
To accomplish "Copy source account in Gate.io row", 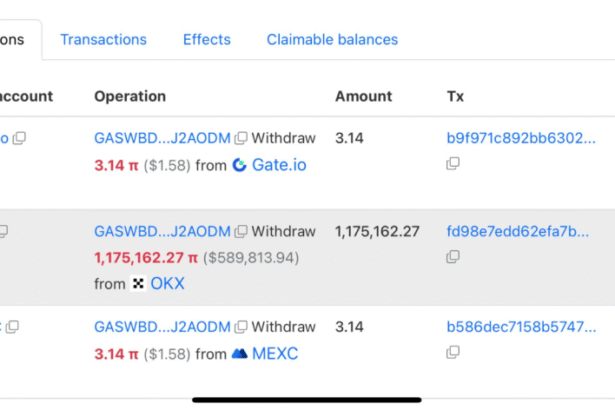I will [19, 138].
